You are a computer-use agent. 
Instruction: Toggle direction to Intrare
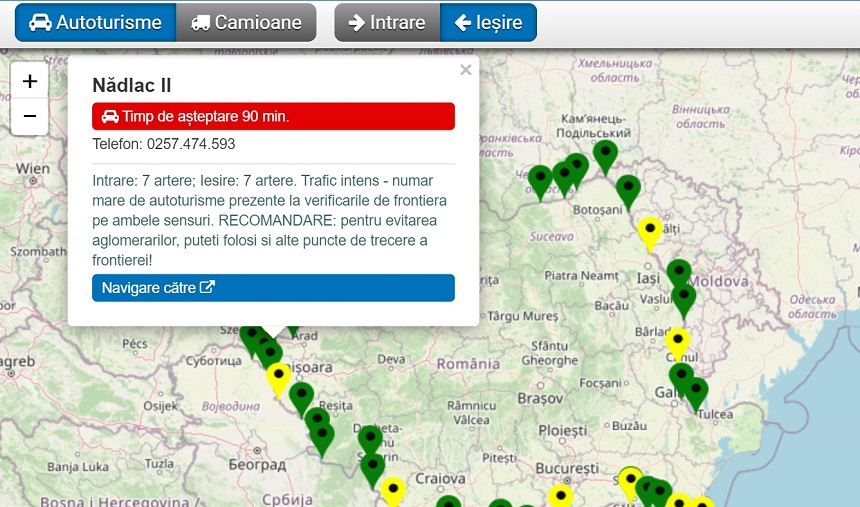pos(387,22)
